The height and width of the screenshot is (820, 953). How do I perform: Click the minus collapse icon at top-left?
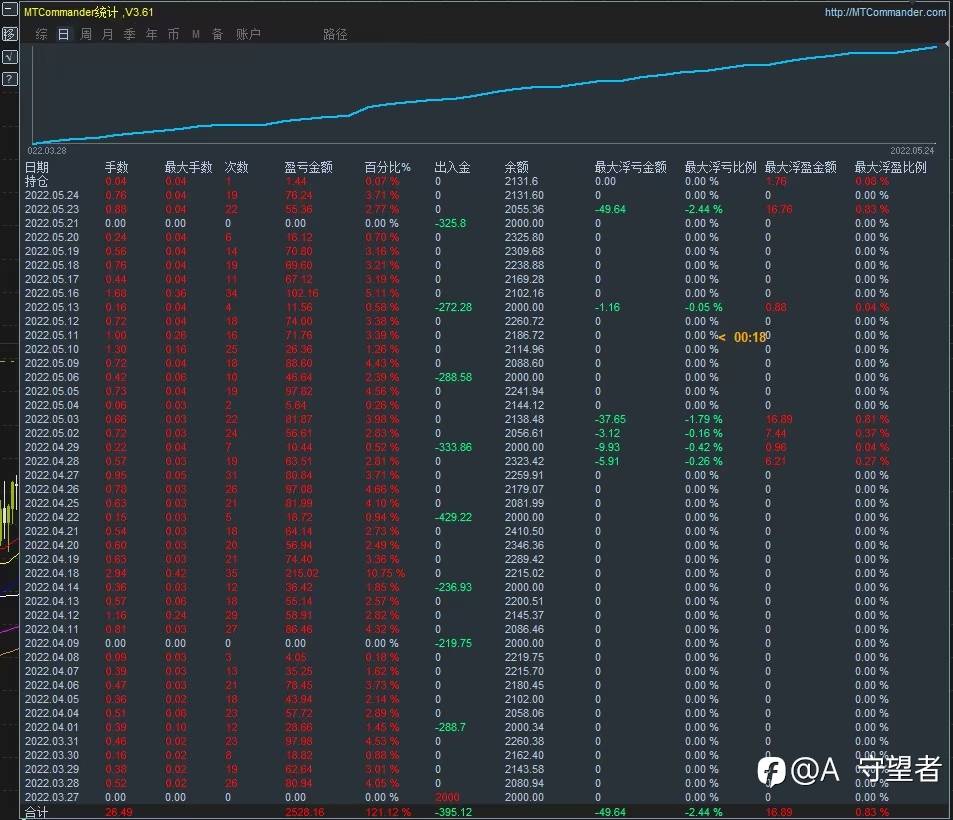pyautogui.click(x=10, y=10)
